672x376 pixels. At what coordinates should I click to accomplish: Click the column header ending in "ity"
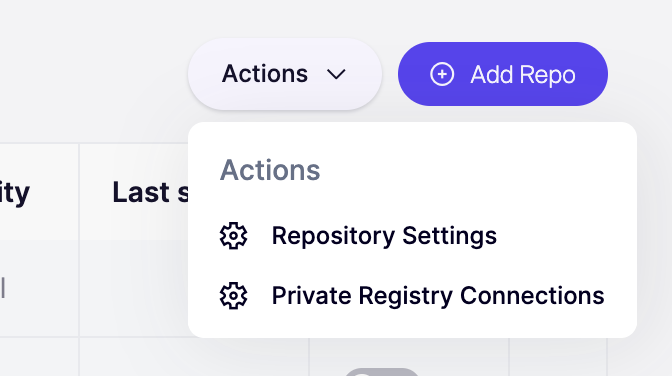pyautogui.click(x=15, y=193)
